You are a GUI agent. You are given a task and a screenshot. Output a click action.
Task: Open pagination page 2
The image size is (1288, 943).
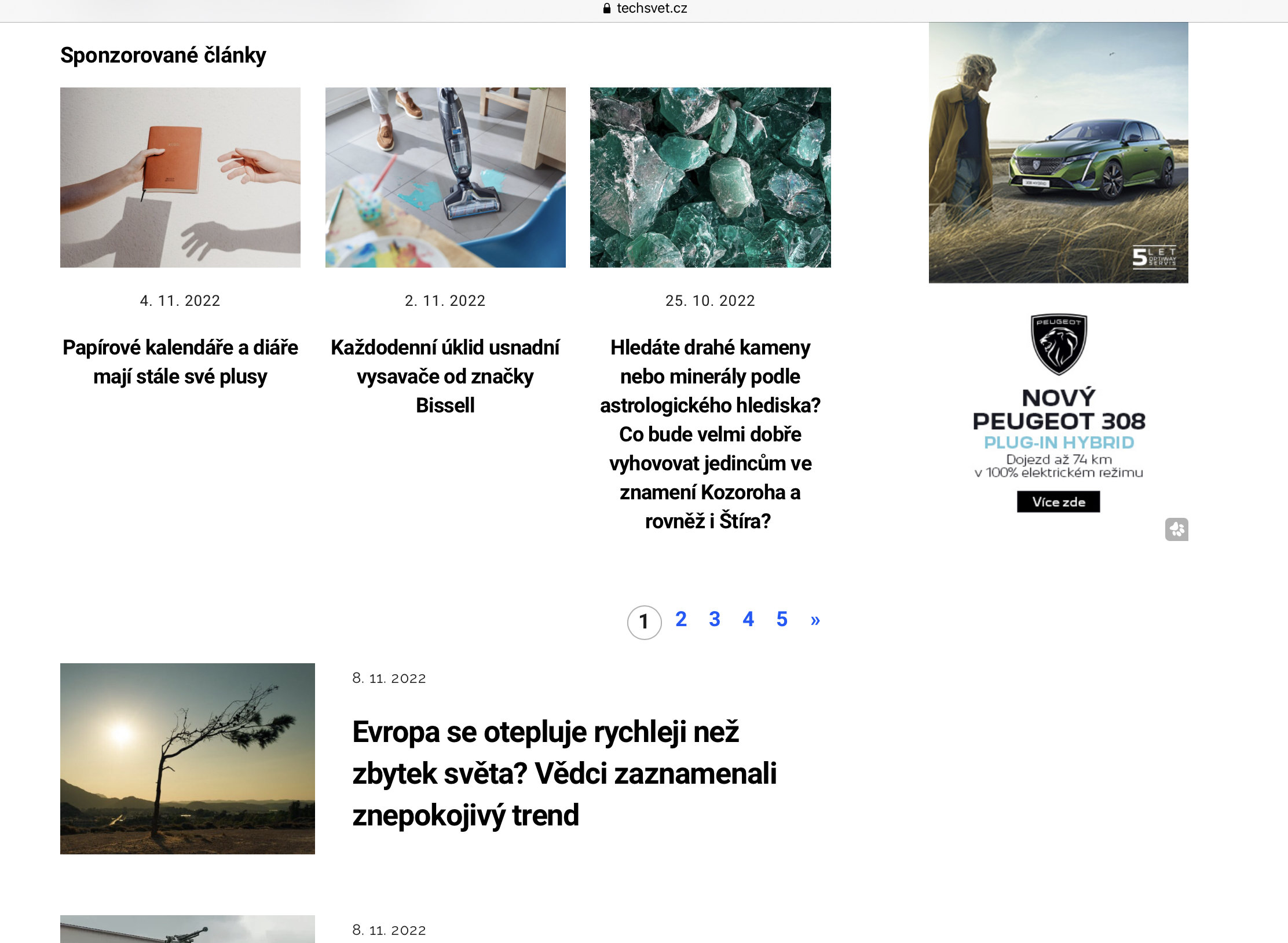[x=681, y=619]
